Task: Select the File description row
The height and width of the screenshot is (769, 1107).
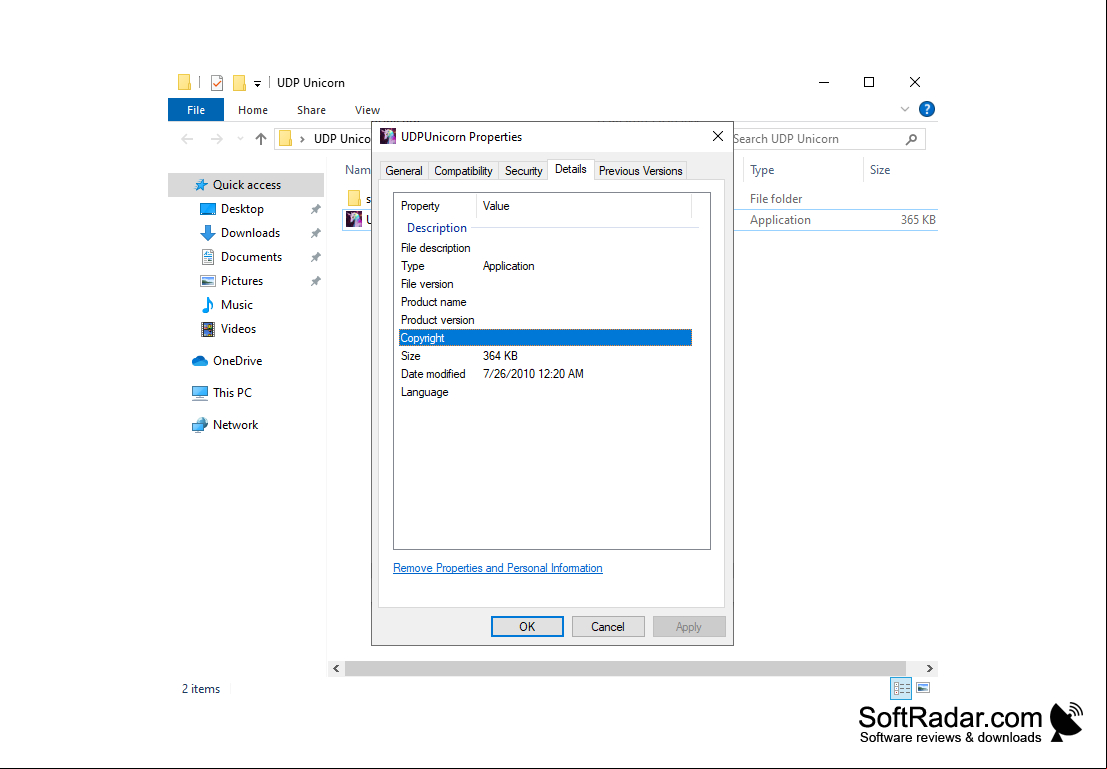Action: point(545,248)
